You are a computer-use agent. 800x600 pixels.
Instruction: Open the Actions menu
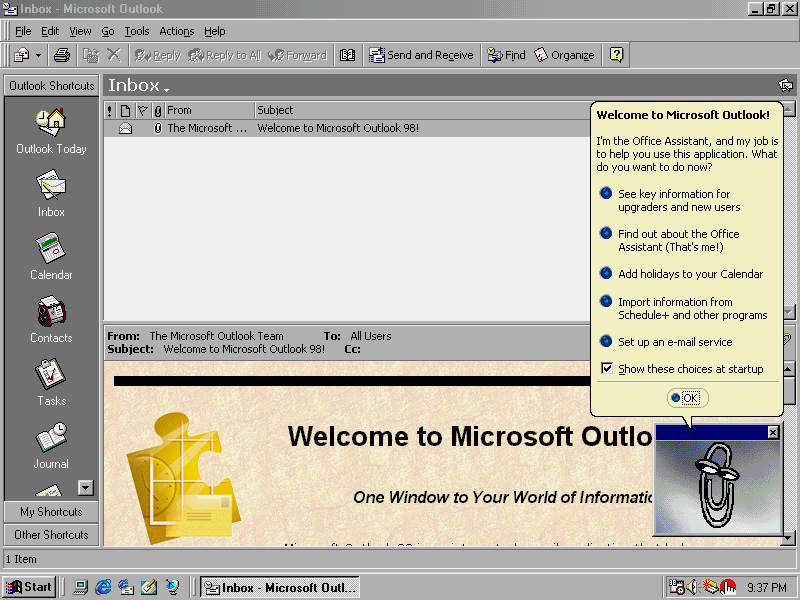coord(177,31)
